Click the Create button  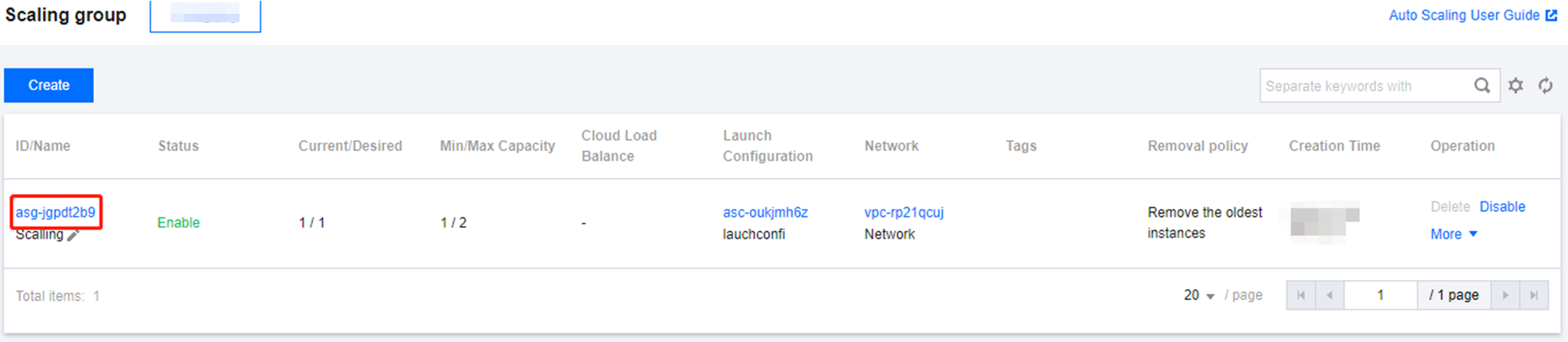[x=49, y=85]
